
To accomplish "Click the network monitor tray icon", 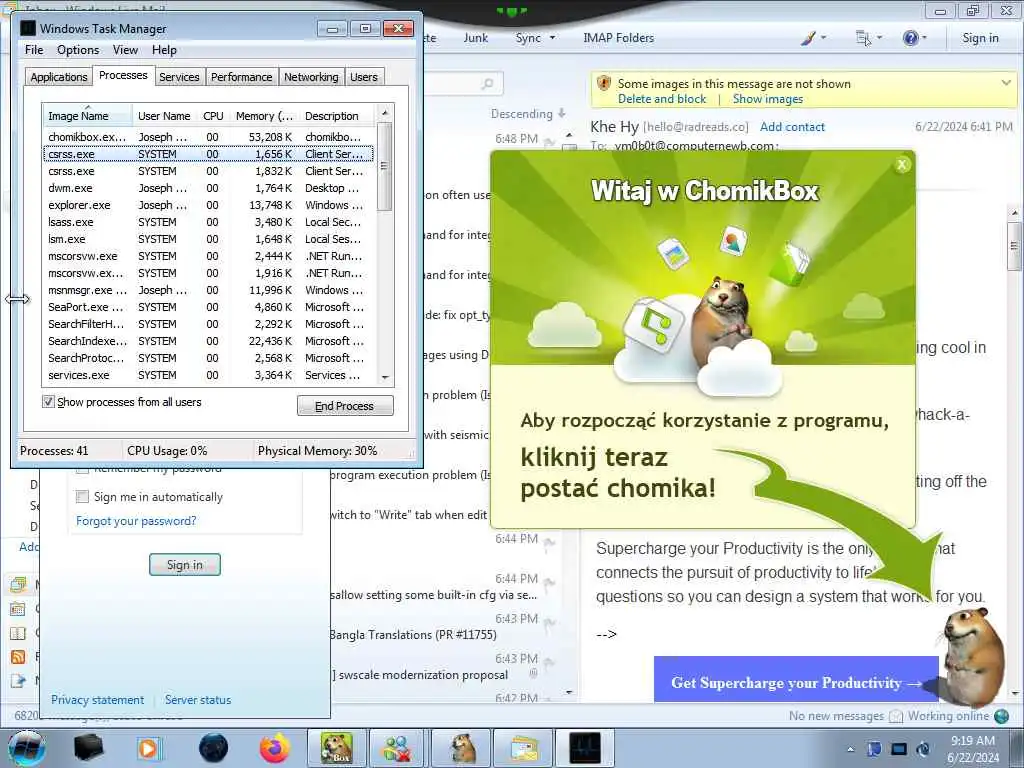I will tap(899, 749).
